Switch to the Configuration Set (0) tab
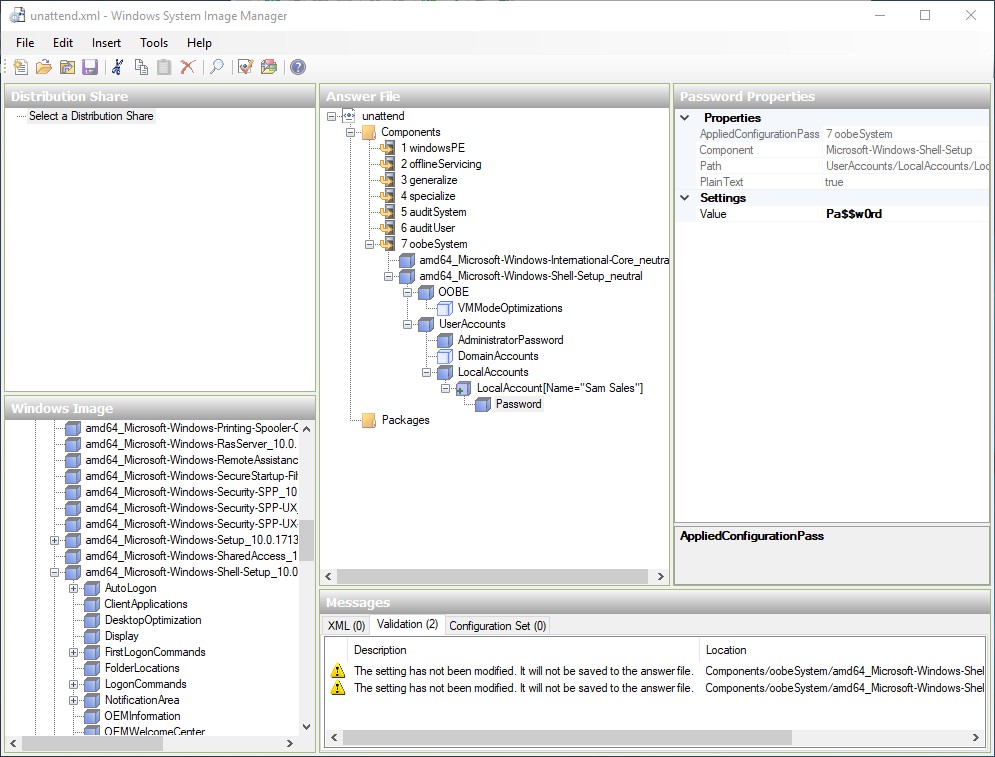Image resolution: width=995 pixels, height=757 pixels. pos(498,626)
